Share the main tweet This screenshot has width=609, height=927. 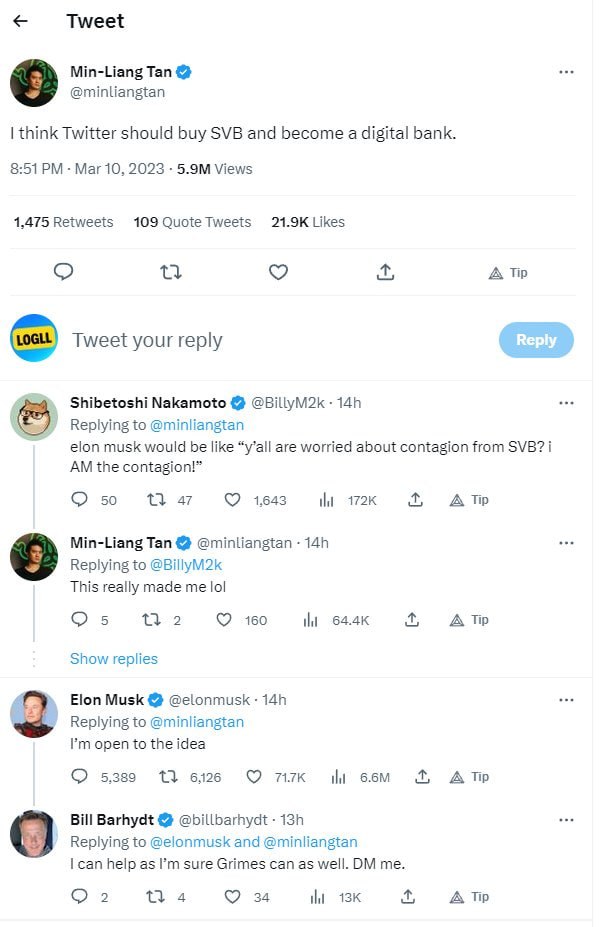[386, 272]
